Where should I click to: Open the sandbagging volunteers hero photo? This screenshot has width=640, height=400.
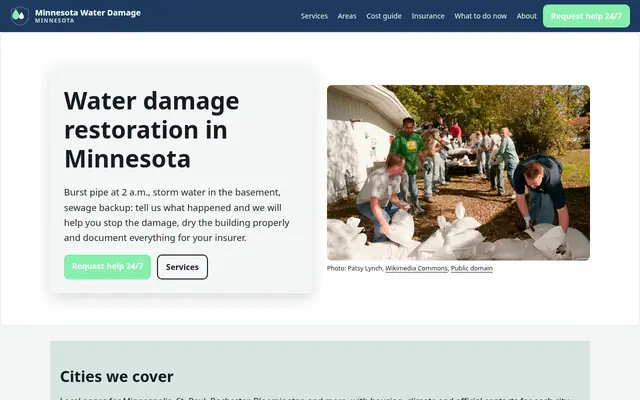(x=458, y=173)
